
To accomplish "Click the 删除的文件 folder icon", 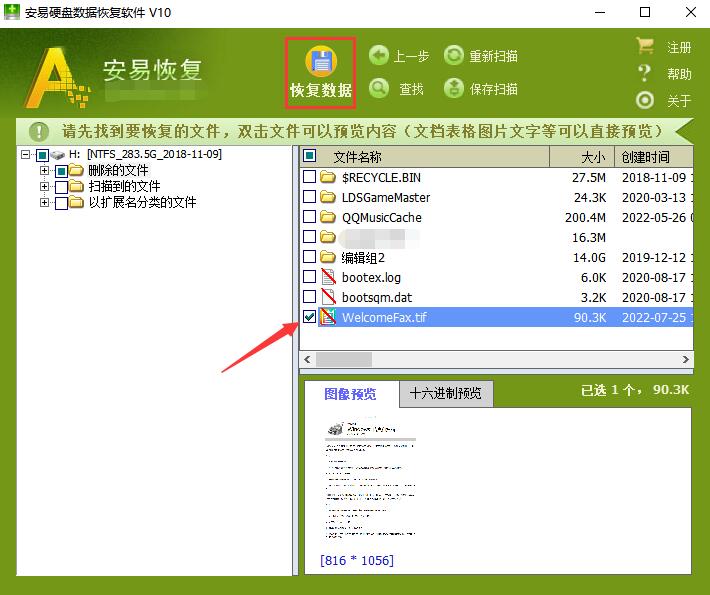I will click(77, 171).
